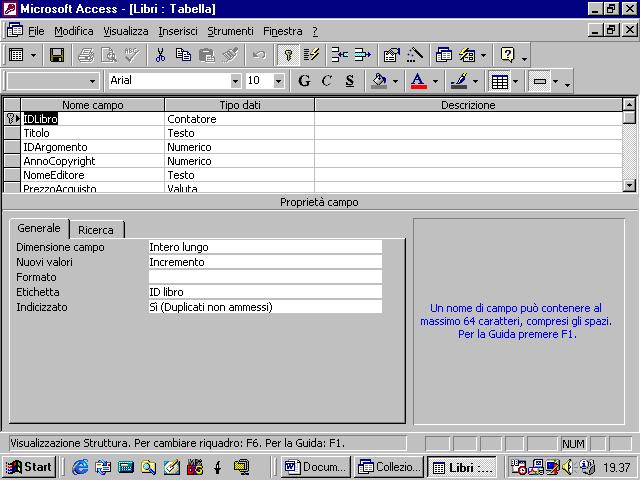Click the table View icon button
The width and height of the screenshot is (640, 480).
point(16,55)
